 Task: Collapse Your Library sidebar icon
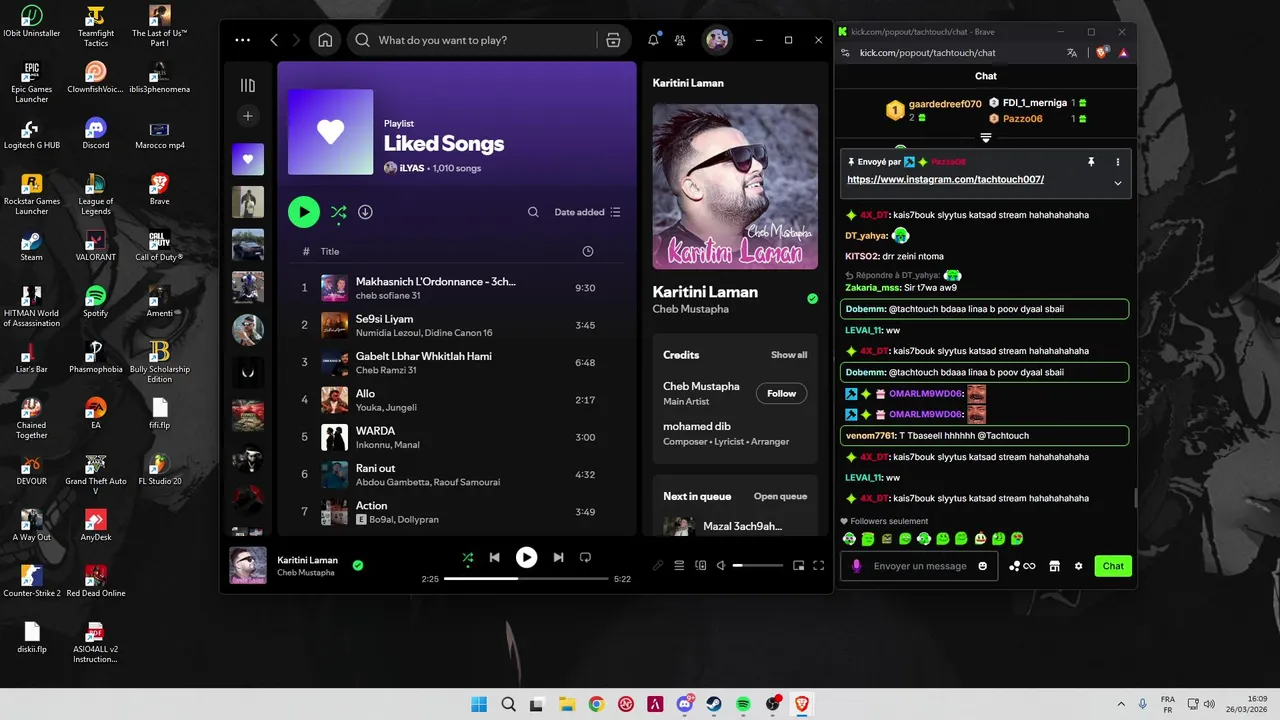(x=248, y=85)
